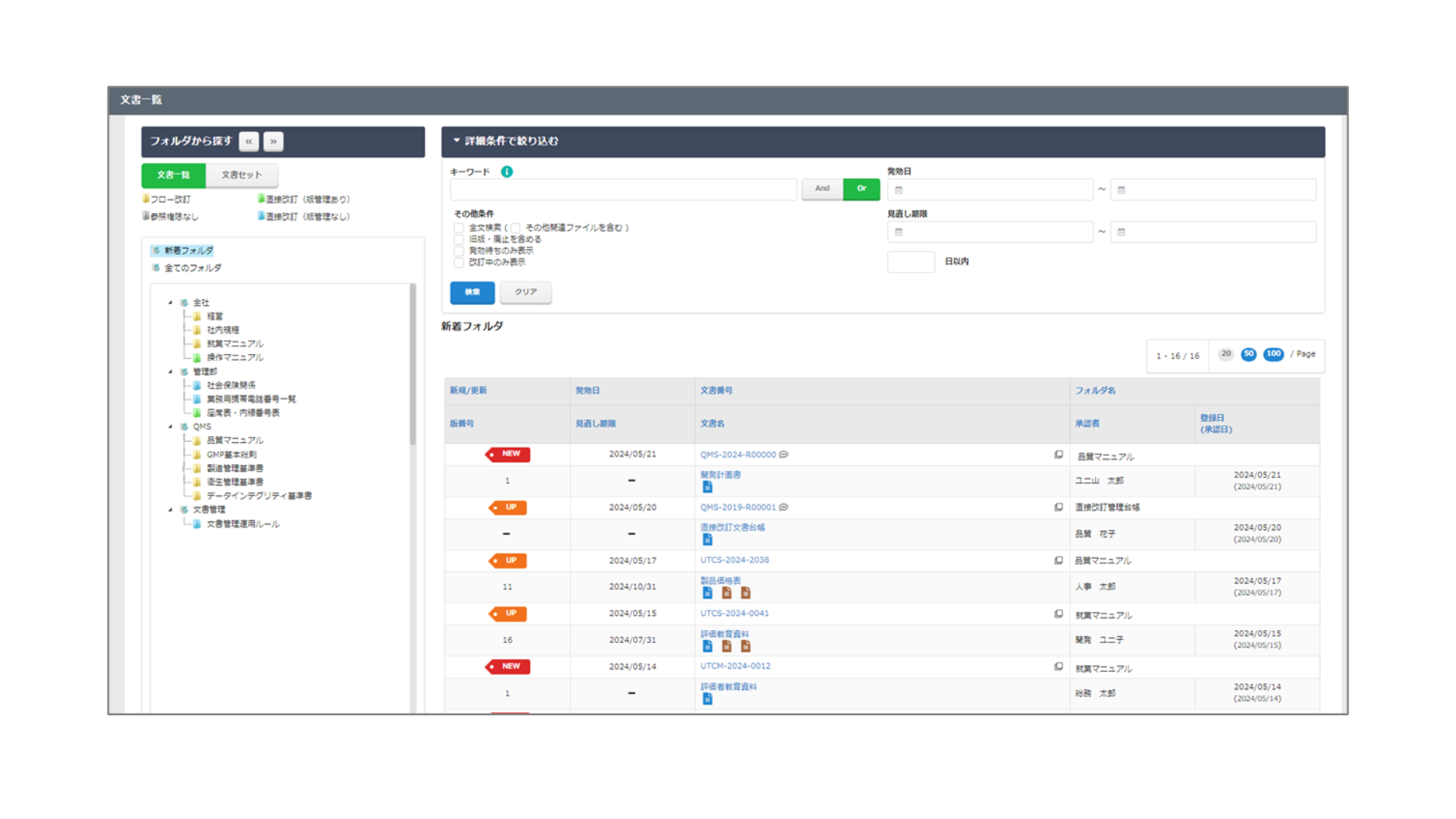
Task: Open comment bubble next to QMS-2019-R00001
Action: (x=784, y=507)
